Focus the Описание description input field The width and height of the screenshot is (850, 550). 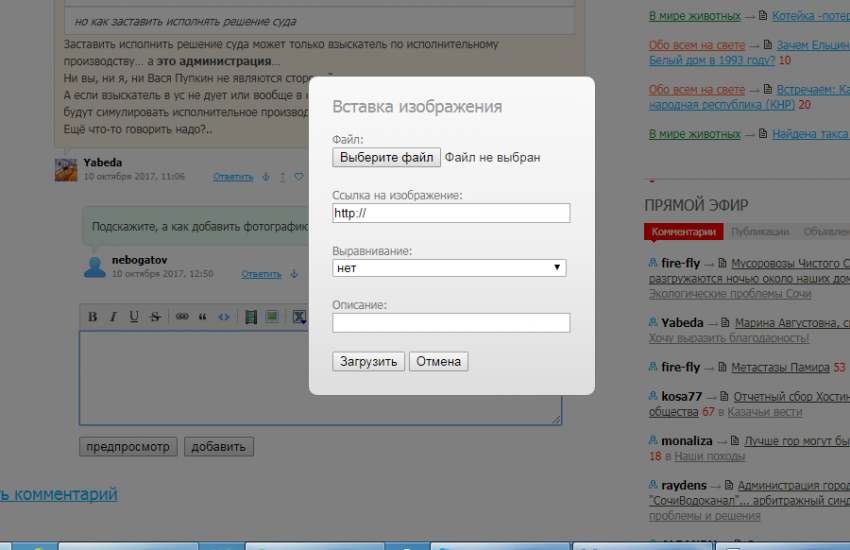pyautogui.click(x=451, y=322)
